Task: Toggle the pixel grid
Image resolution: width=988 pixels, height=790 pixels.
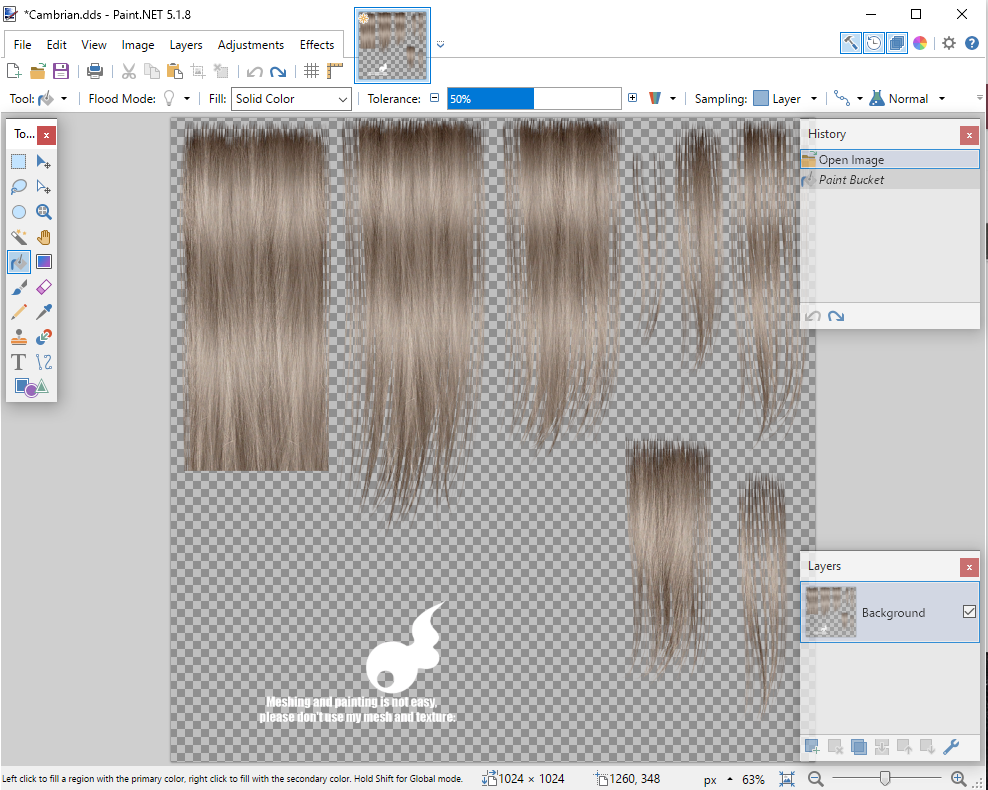Action: (x=311, y=71)
